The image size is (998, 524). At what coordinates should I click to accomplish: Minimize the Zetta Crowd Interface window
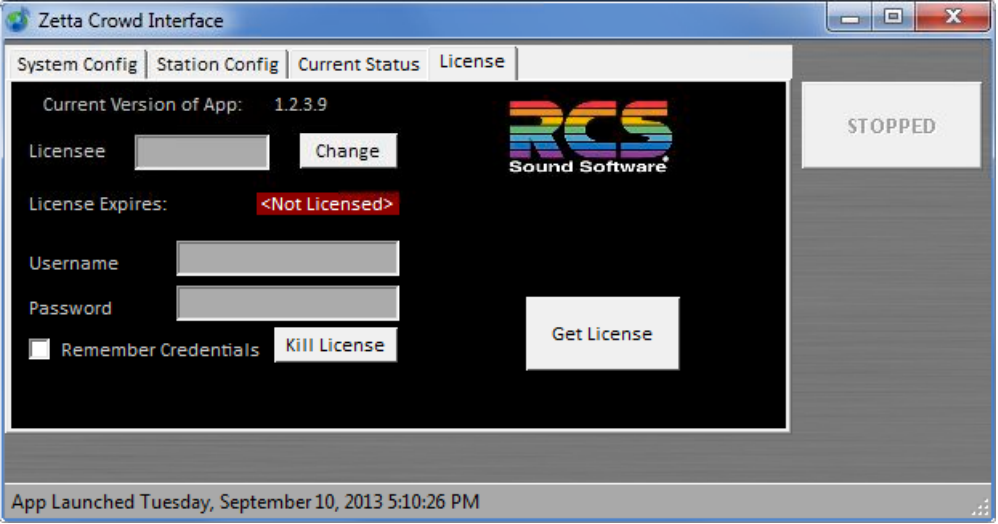pos(850,18)
